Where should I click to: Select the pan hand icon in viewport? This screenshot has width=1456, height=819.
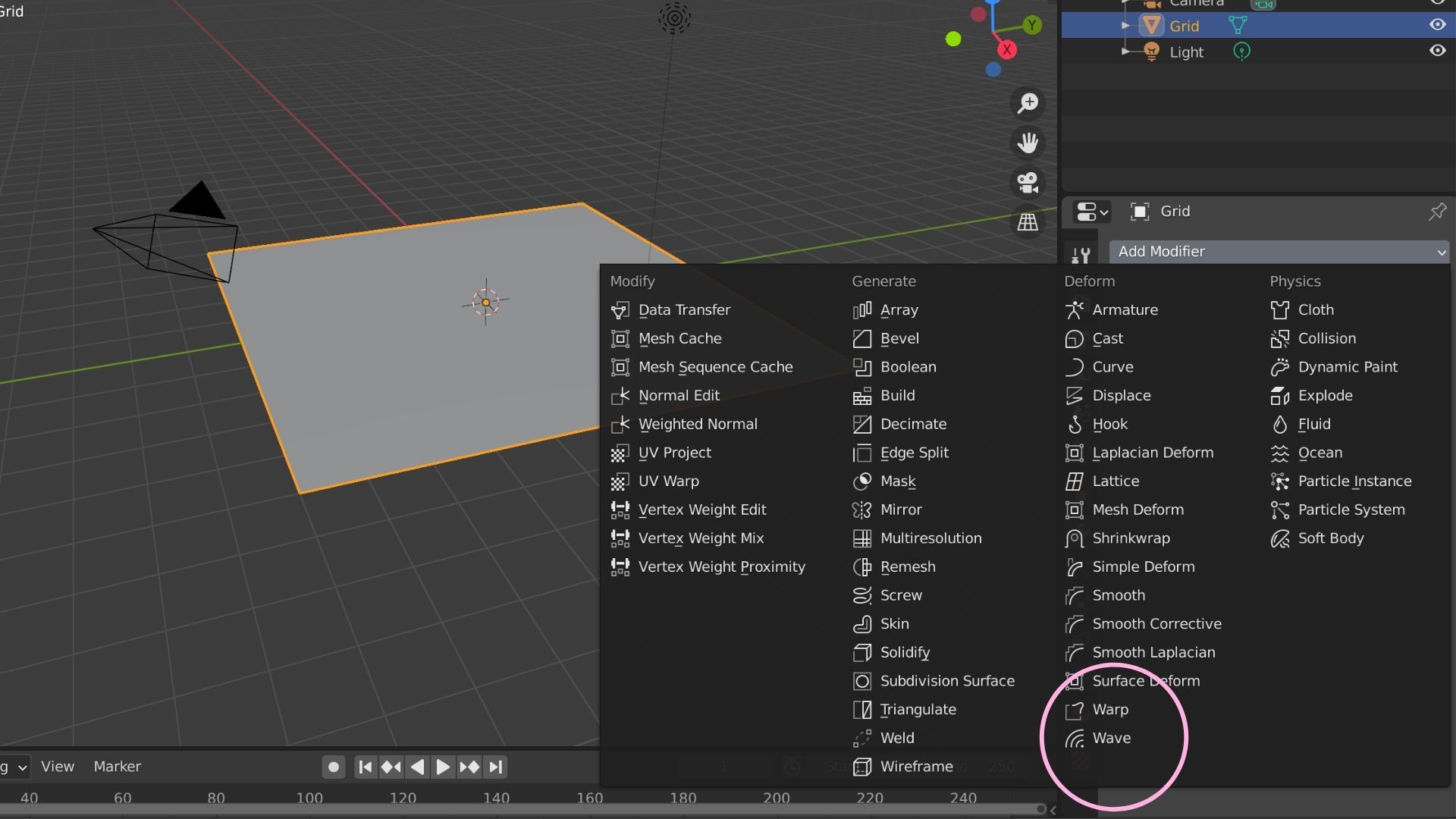coord(1028,143)
